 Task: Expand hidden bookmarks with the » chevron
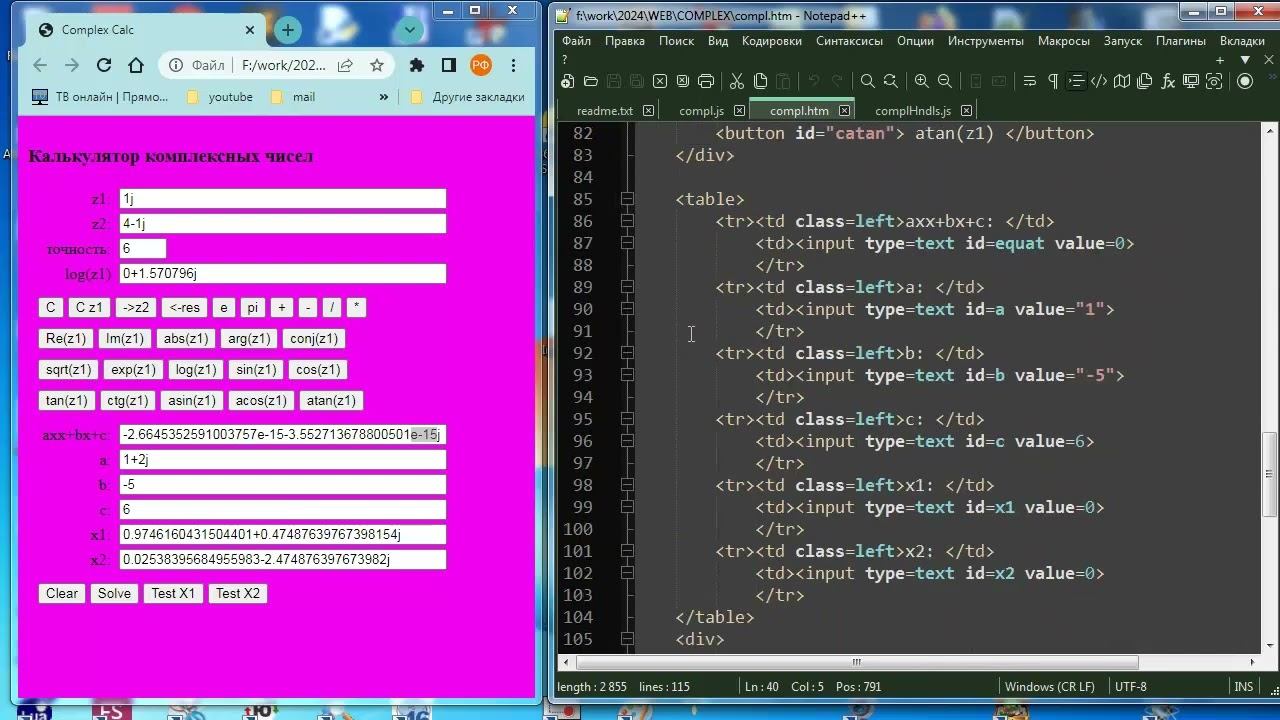(383, 97)
